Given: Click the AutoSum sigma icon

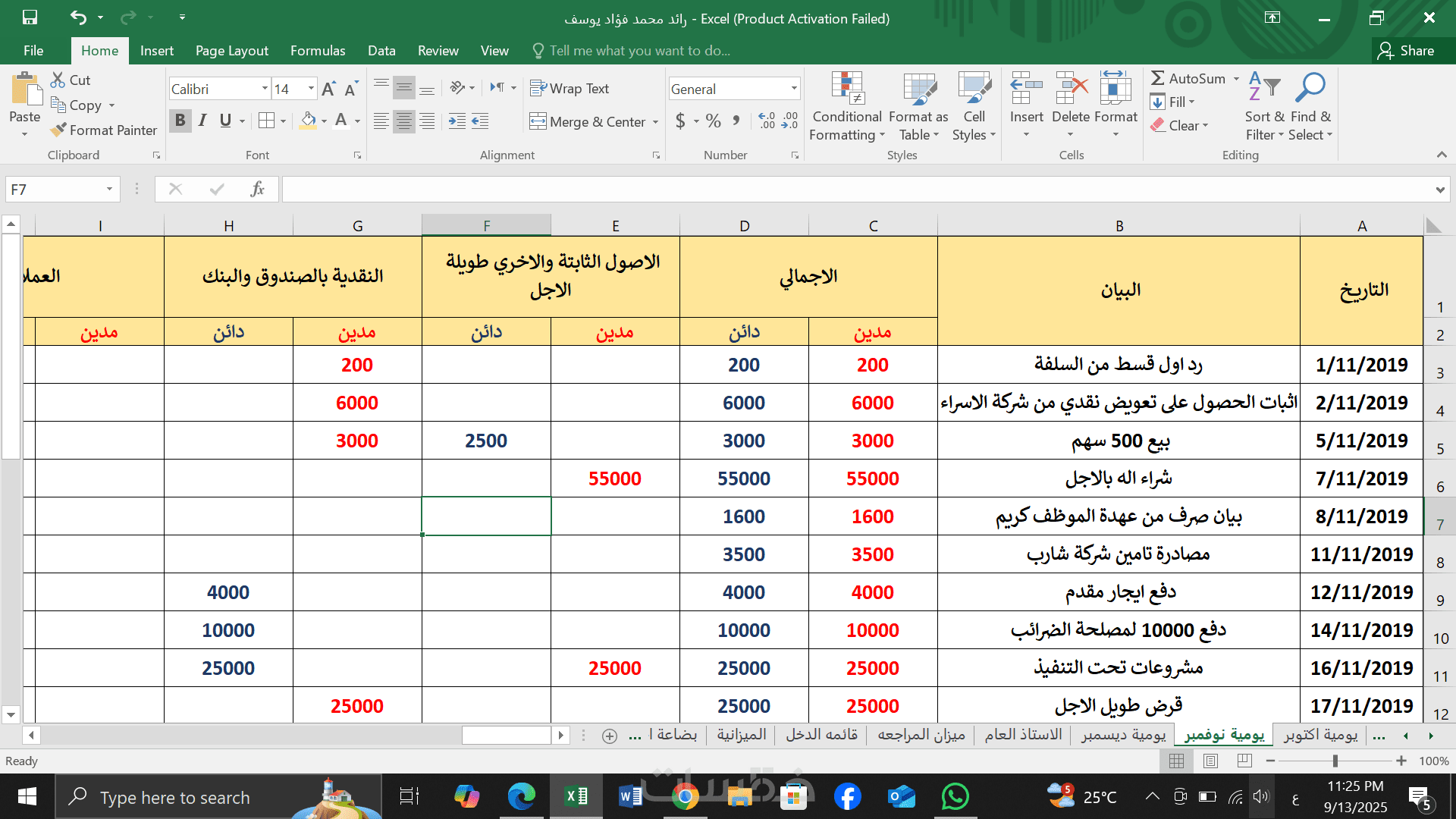Looking at the screenshot, I should pyautogui.click(x=1157, y=78).
